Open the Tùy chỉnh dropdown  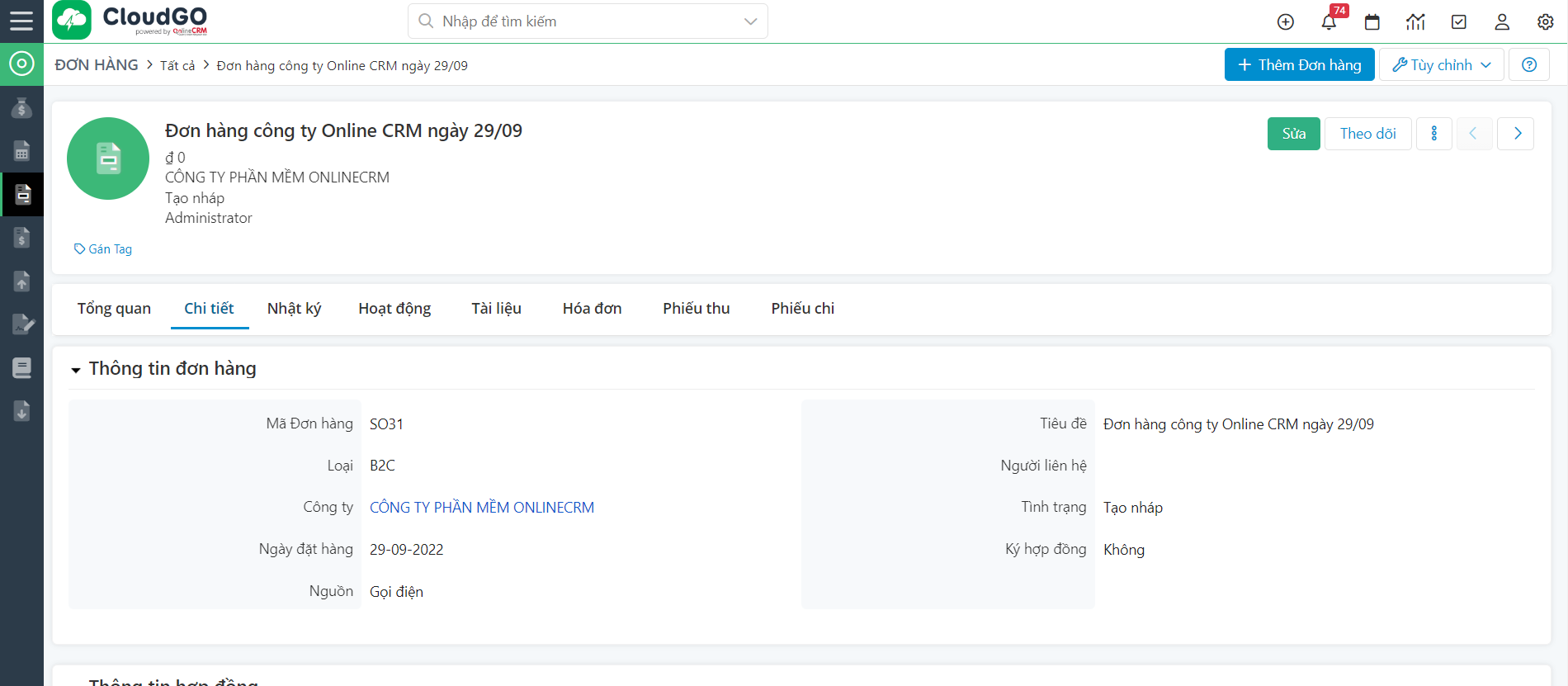(1441, 64)
